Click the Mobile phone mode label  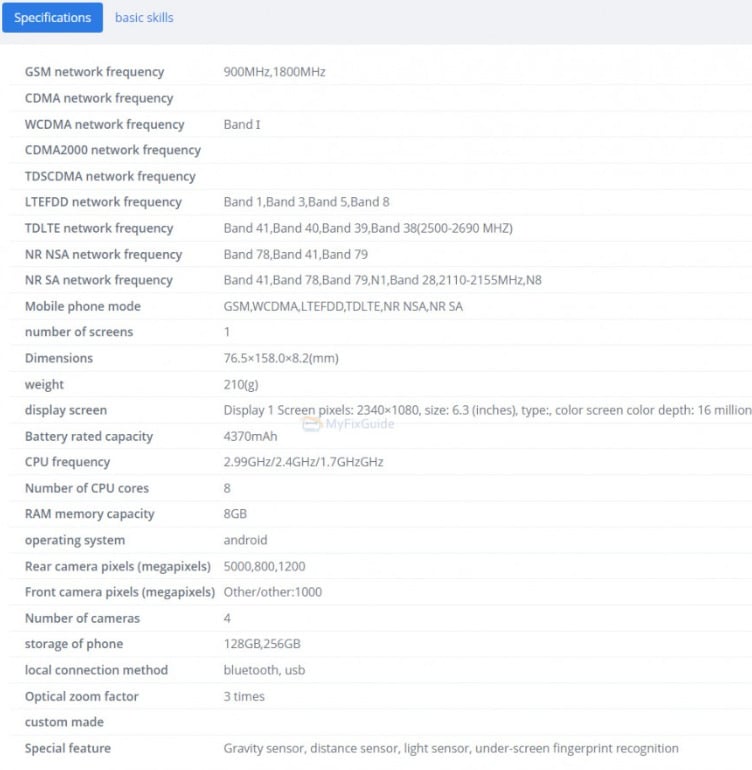pyautogui.click(x=83, y=306)
